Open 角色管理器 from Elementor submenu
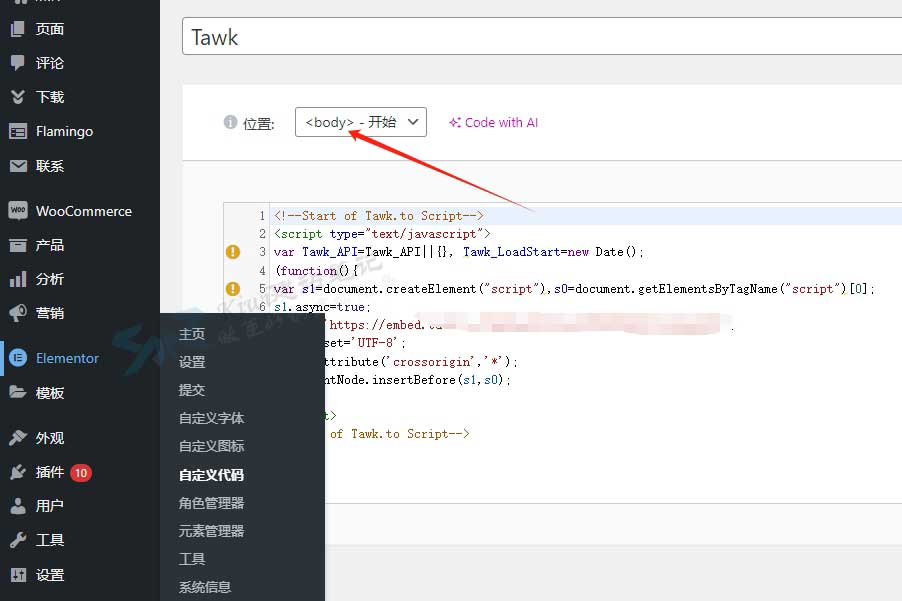Image resolution: width=902 pixels, height=601 pixels. point(211,503)
